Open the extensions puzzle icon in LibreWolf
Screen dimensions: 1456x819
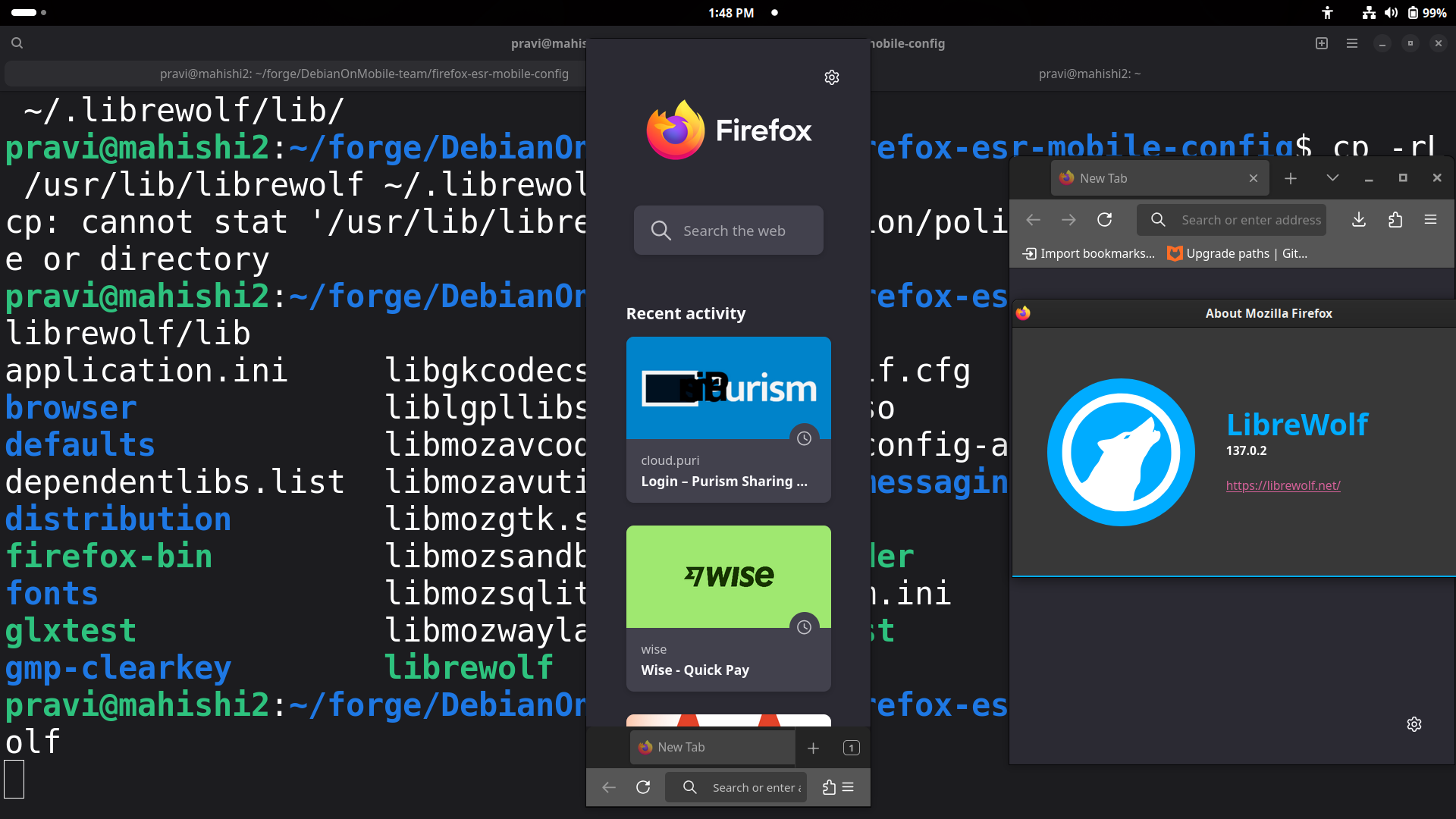click(x=1395, y=220)
